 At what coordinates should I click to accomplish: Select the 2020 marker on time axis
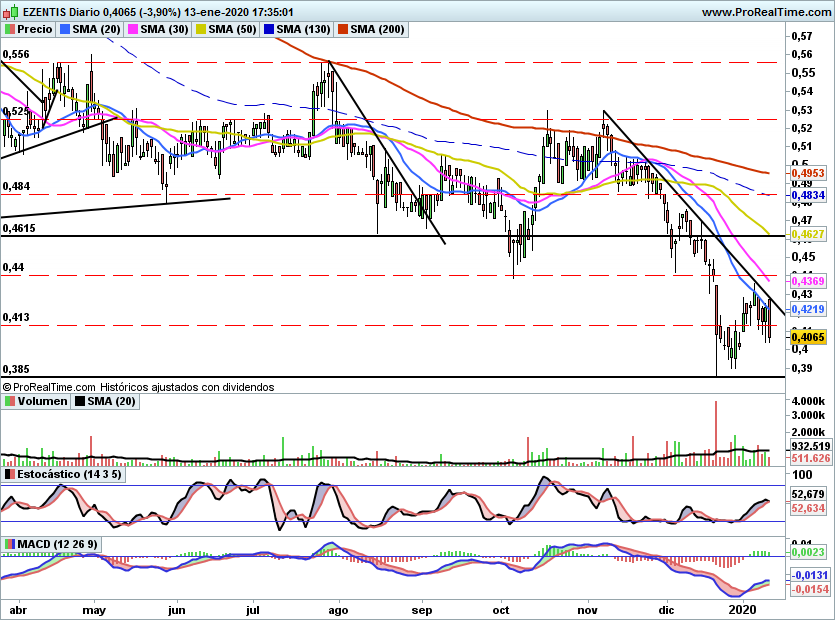[741, 609]
